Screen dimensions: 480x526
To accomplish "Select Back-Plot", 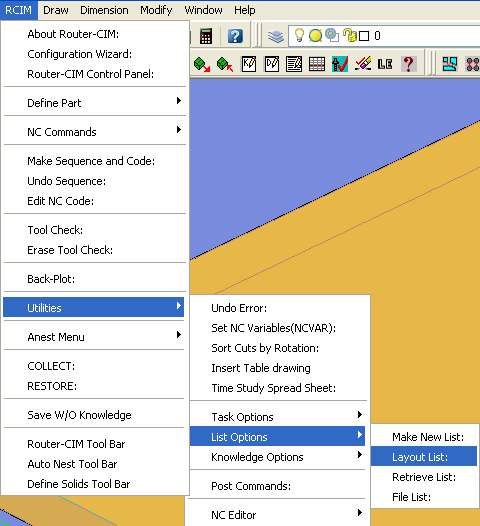I will pos(94,279).
